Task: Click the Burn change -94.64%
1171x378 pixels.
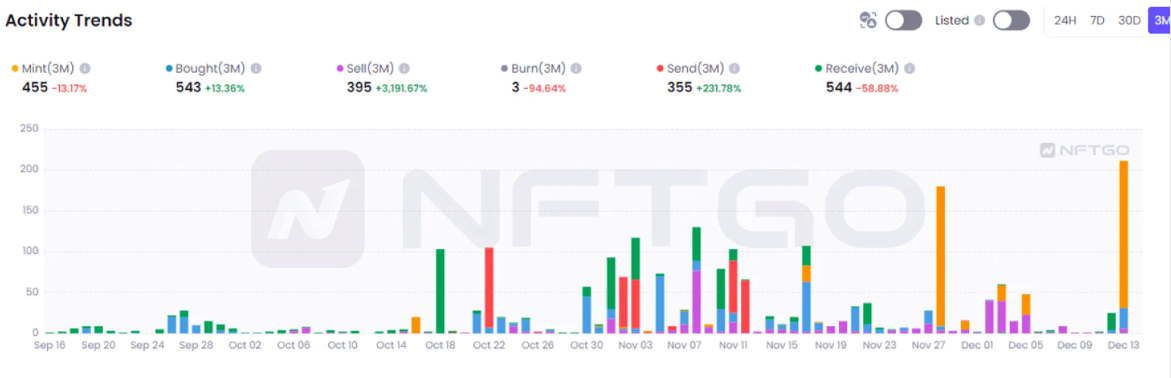Action: 544,88
